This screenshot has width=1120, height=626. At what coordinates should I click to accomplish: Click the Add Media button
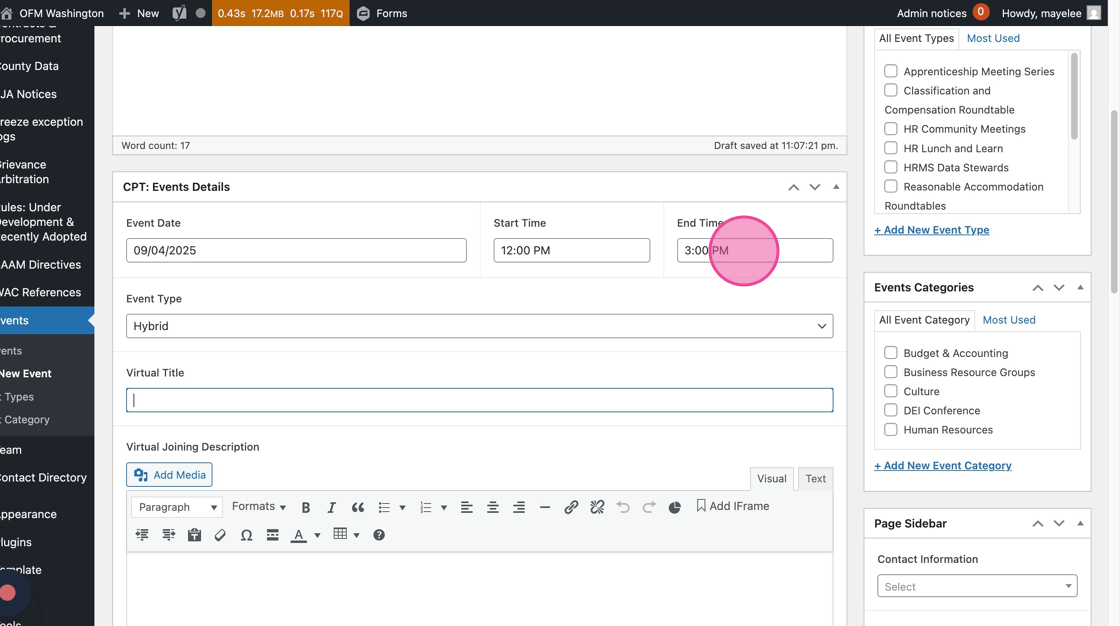[169, 475]
